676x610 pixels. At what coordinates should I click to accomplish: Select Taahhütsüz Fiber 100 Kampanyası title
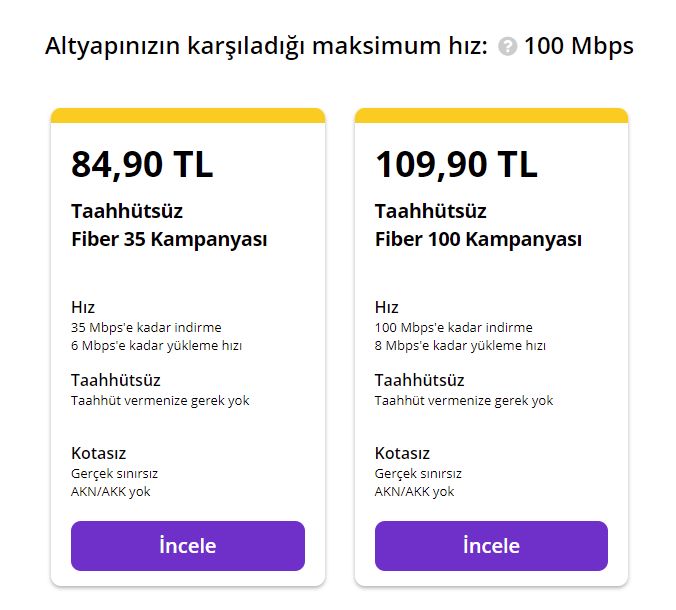478,226
